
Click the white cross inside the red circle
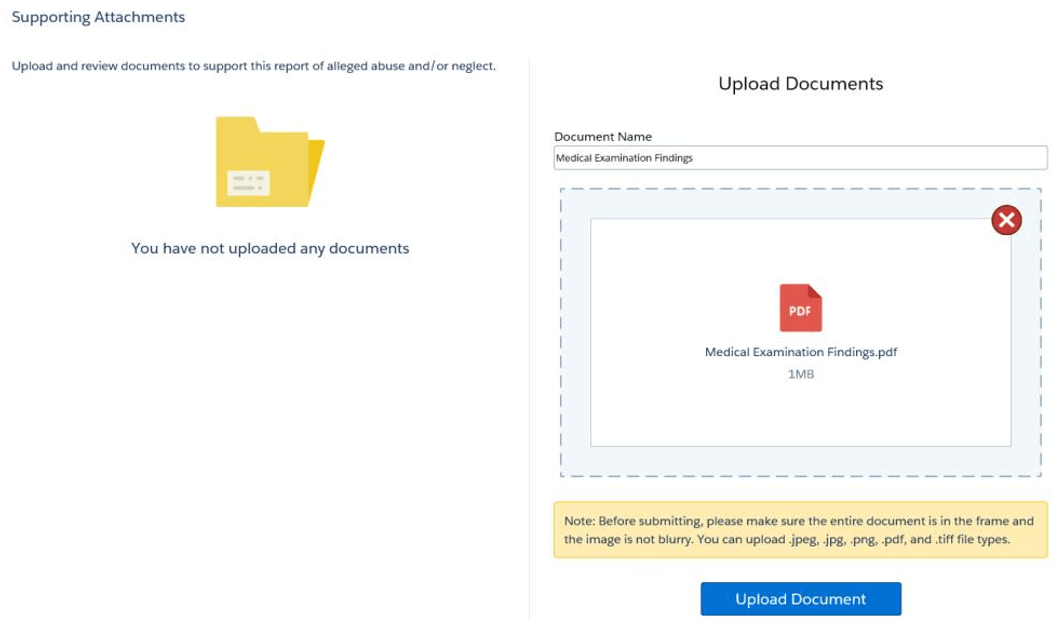pyautogui.click(x=1006, y=220)
